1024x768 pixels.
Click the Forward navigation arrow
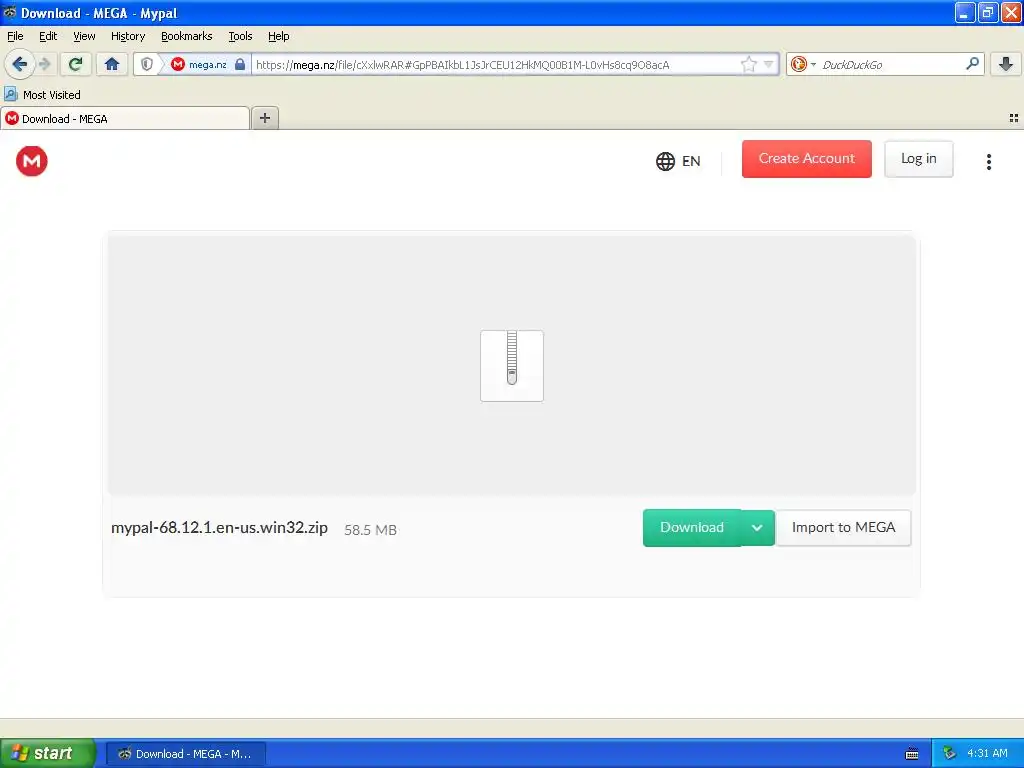[x=44, y=64]
